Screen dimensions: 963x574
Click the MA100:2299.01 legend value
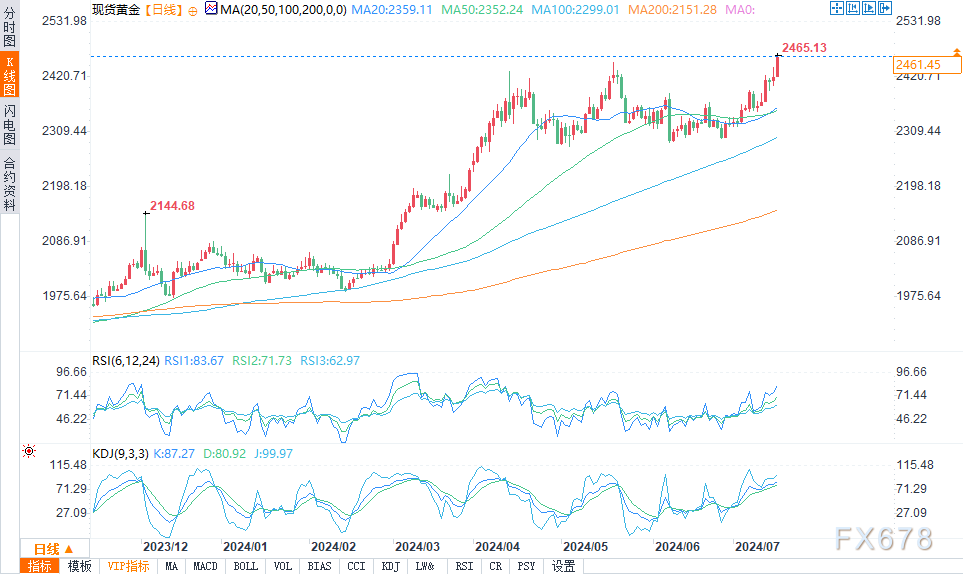click(x=575, y=10)
